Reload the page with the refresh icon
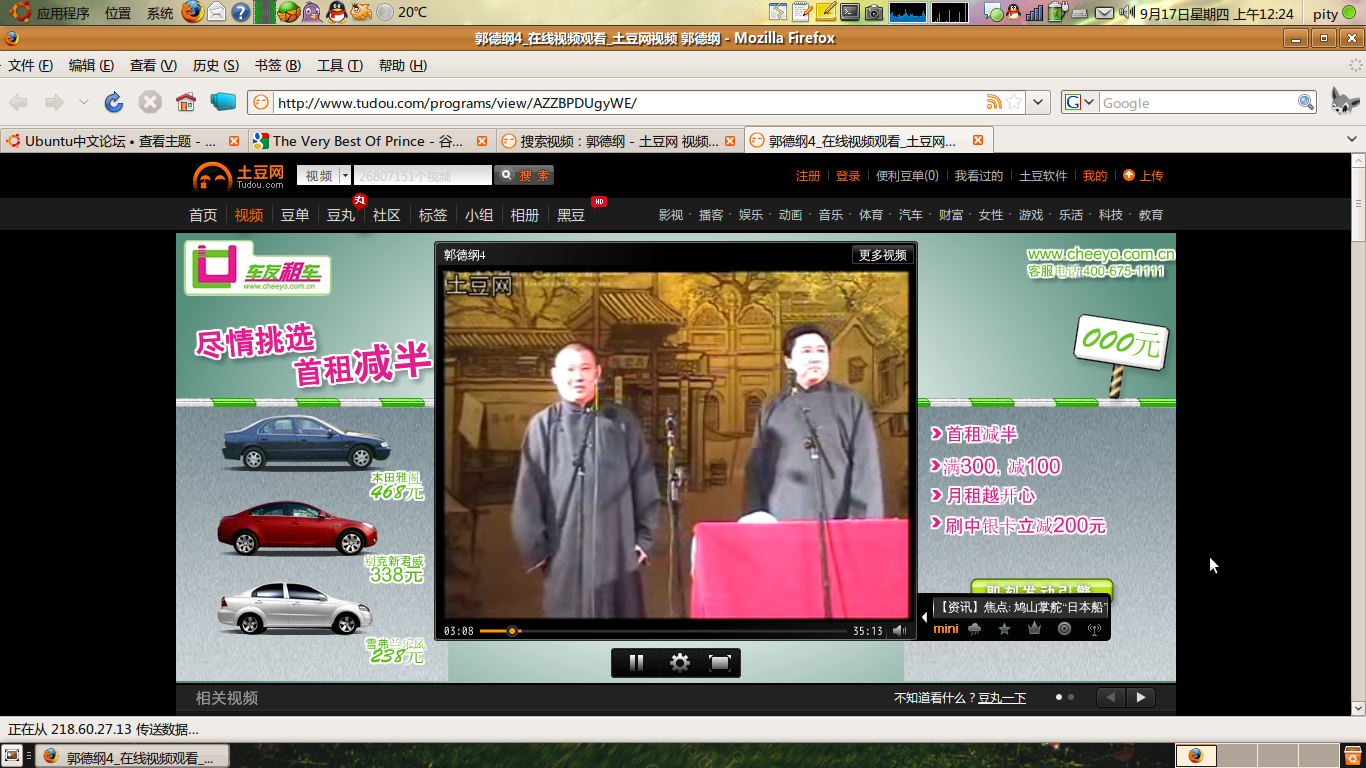The width and height of the screenshot is (1366, 768). (114, 102)
